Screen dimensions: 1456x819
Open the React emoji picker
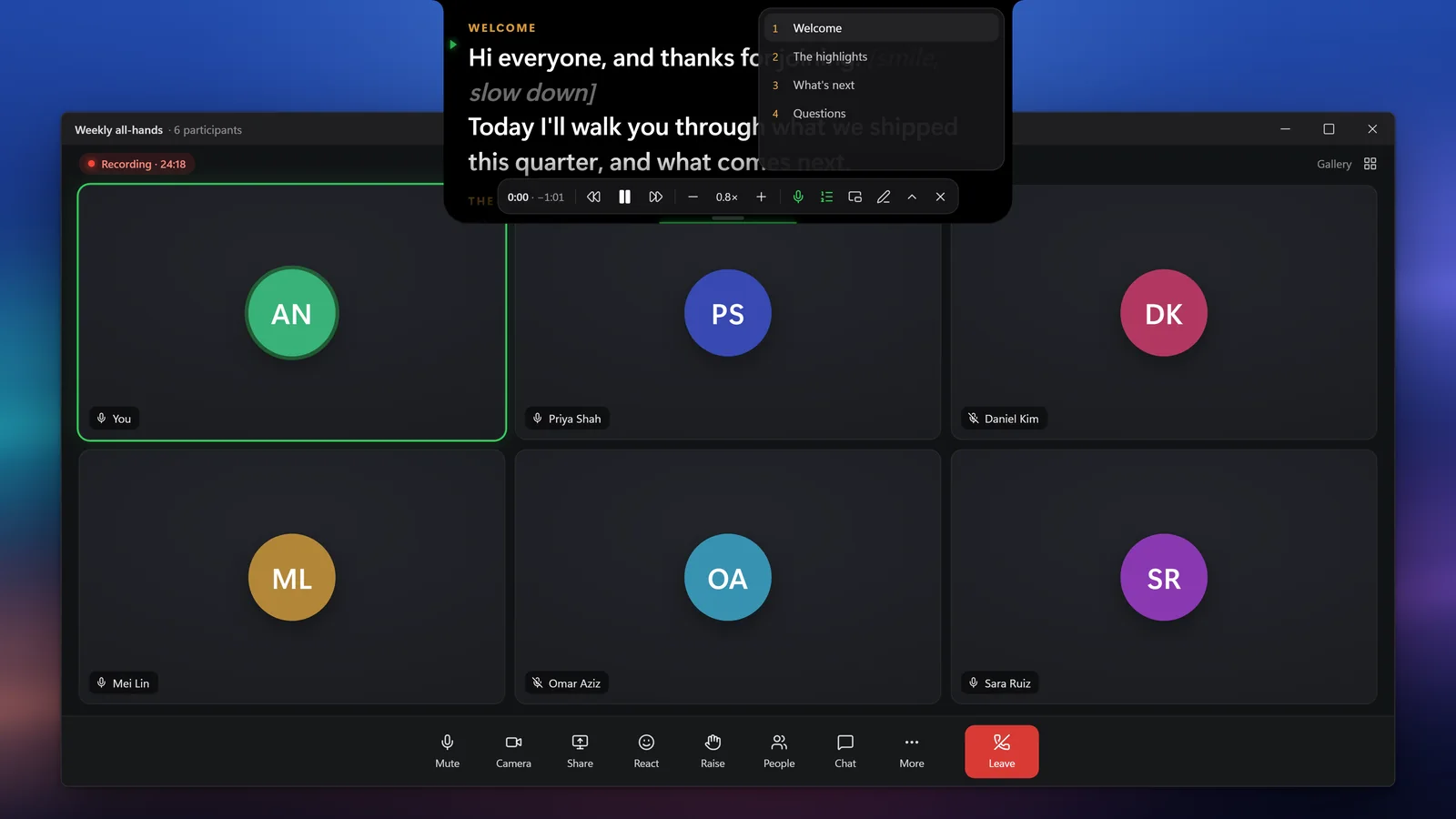[646, 751]
